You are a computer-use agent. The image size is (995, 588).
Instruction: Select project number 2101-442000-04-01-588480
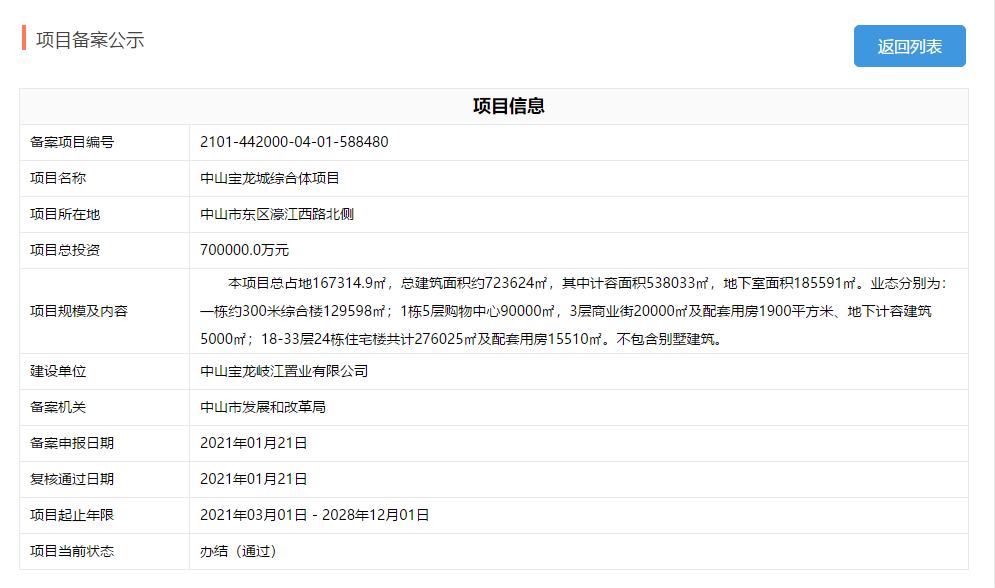[x=294, y=142]
